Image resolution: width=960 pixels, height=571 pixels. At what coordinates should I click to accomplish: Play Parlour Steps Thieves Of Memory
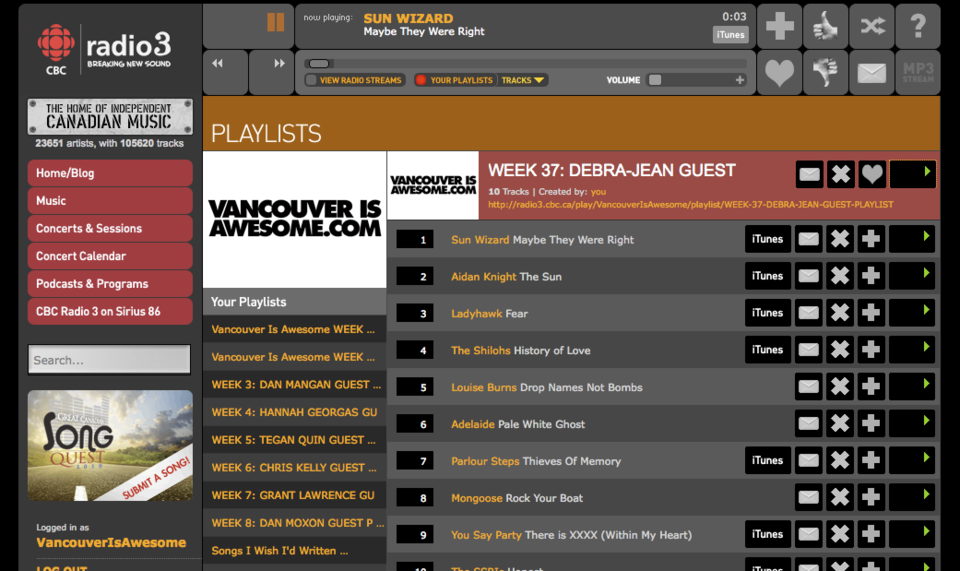pyautogui.click(x=912, y=460)
